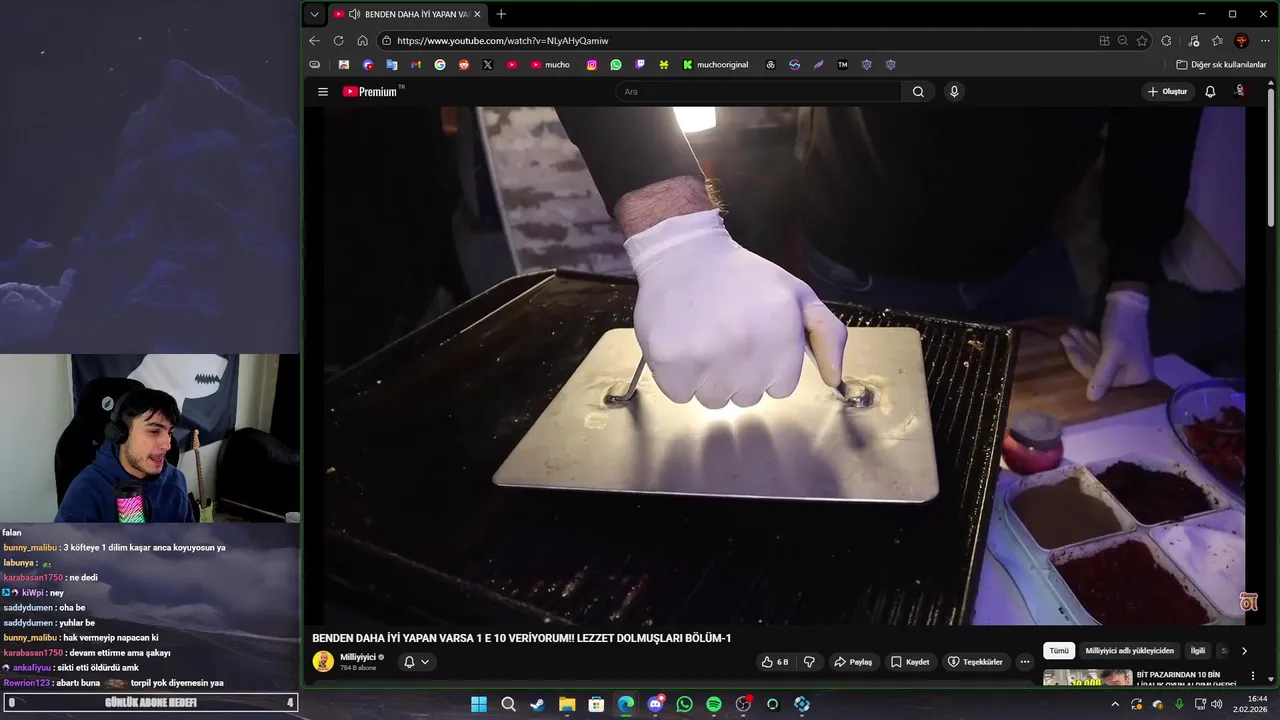
Task: Like the video with thumbs up
Action: [x=775, y=662]
